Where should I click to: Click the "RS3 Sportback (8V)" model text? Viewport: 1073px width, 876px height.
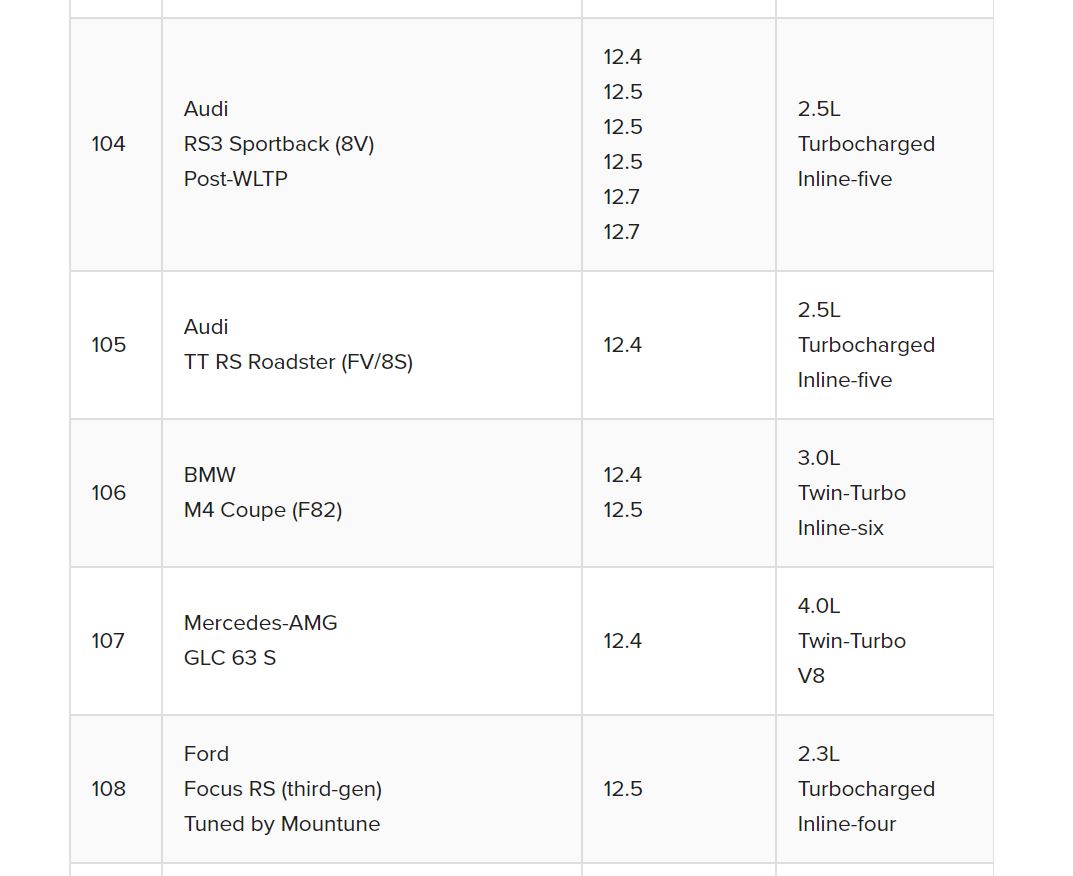[x=279, y=144]
